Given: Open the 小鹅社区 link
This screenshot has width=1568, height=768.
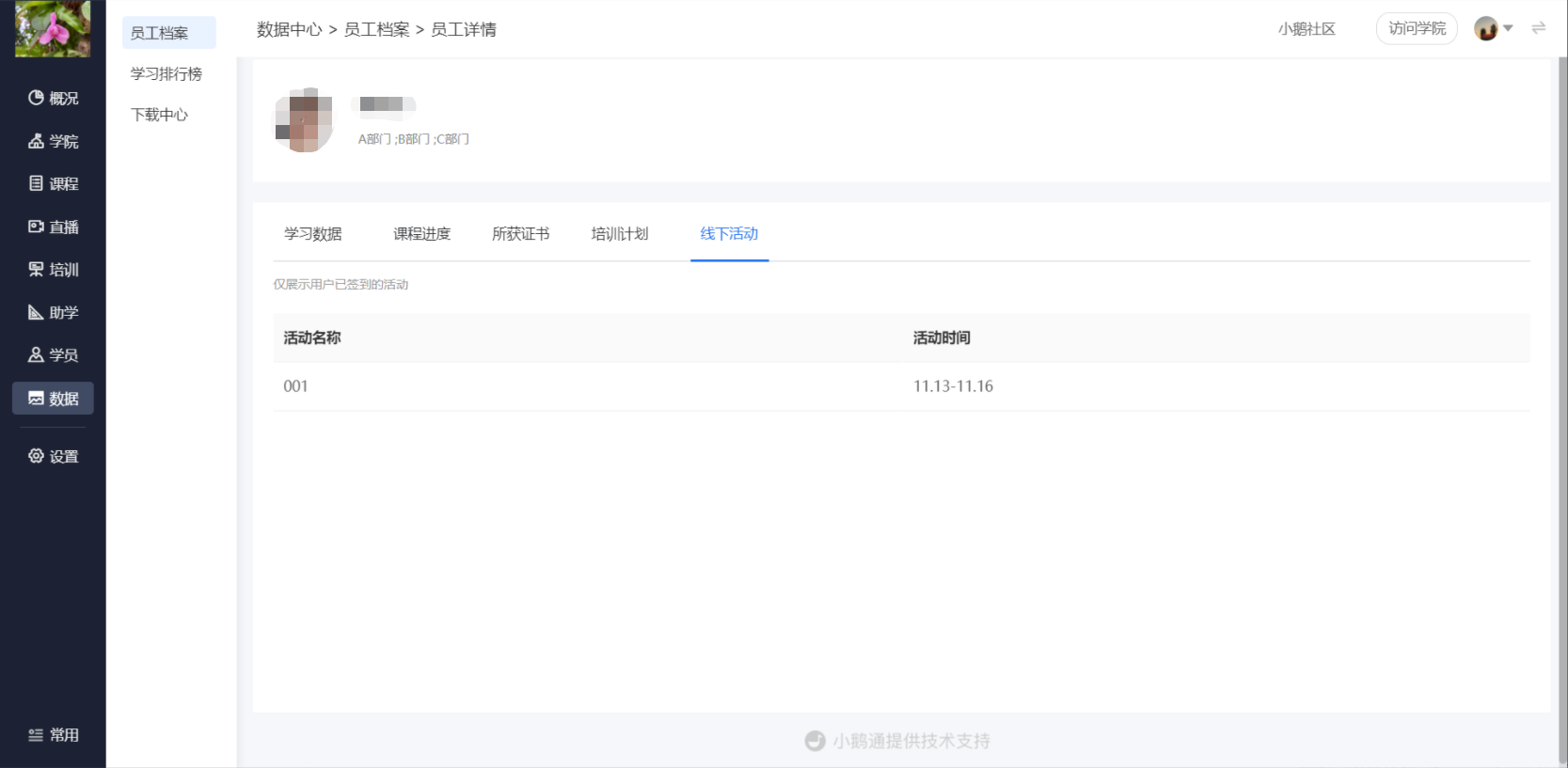Looking at the screenshot, I should point(1307,29).
